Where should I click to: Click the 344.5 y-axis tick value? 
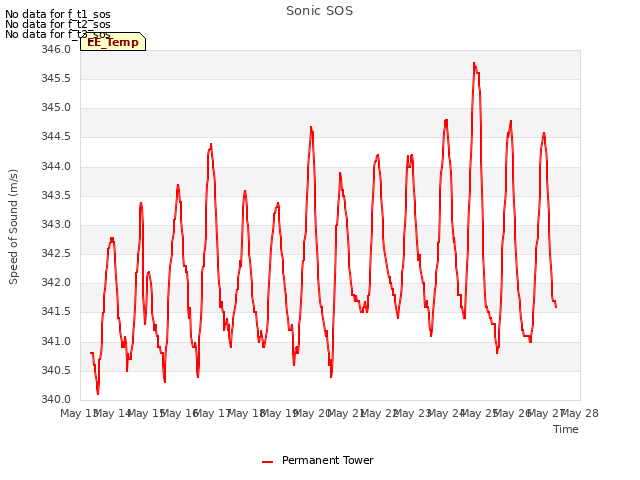point(56,137)
